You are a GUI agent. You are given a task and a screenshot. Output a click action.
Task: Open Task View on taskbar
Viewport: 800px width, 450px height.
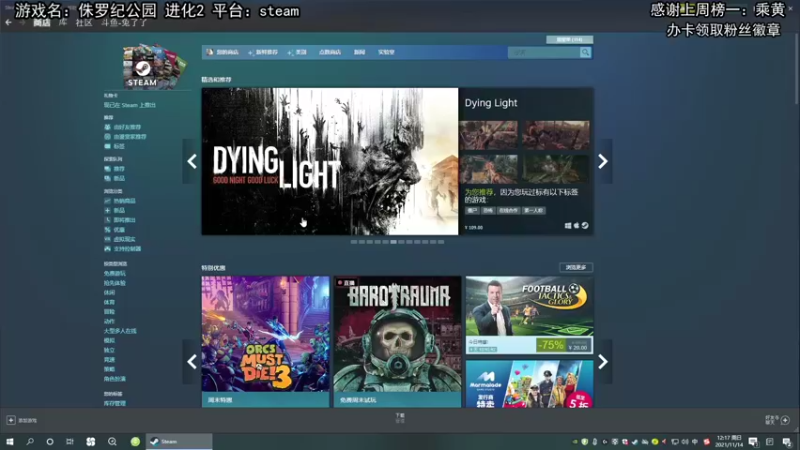[x=70, y=442]
